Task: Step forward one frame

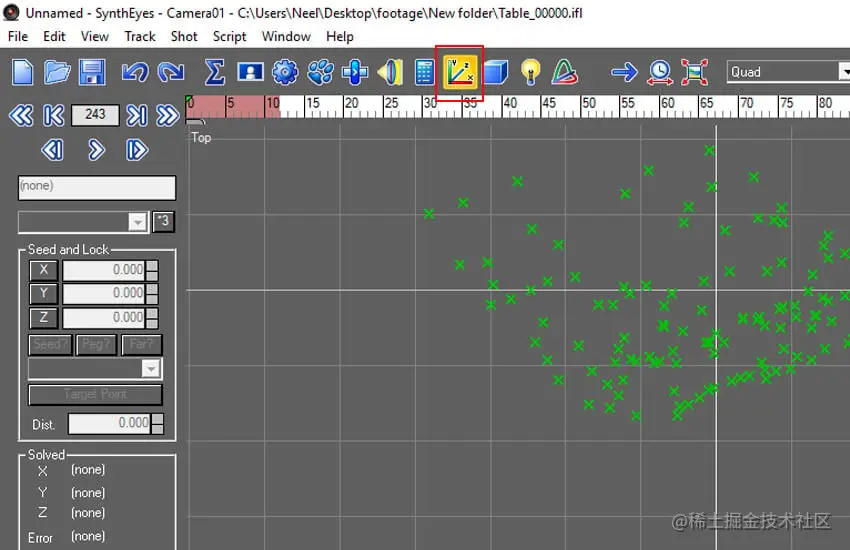Action: [x=137, y=150]
